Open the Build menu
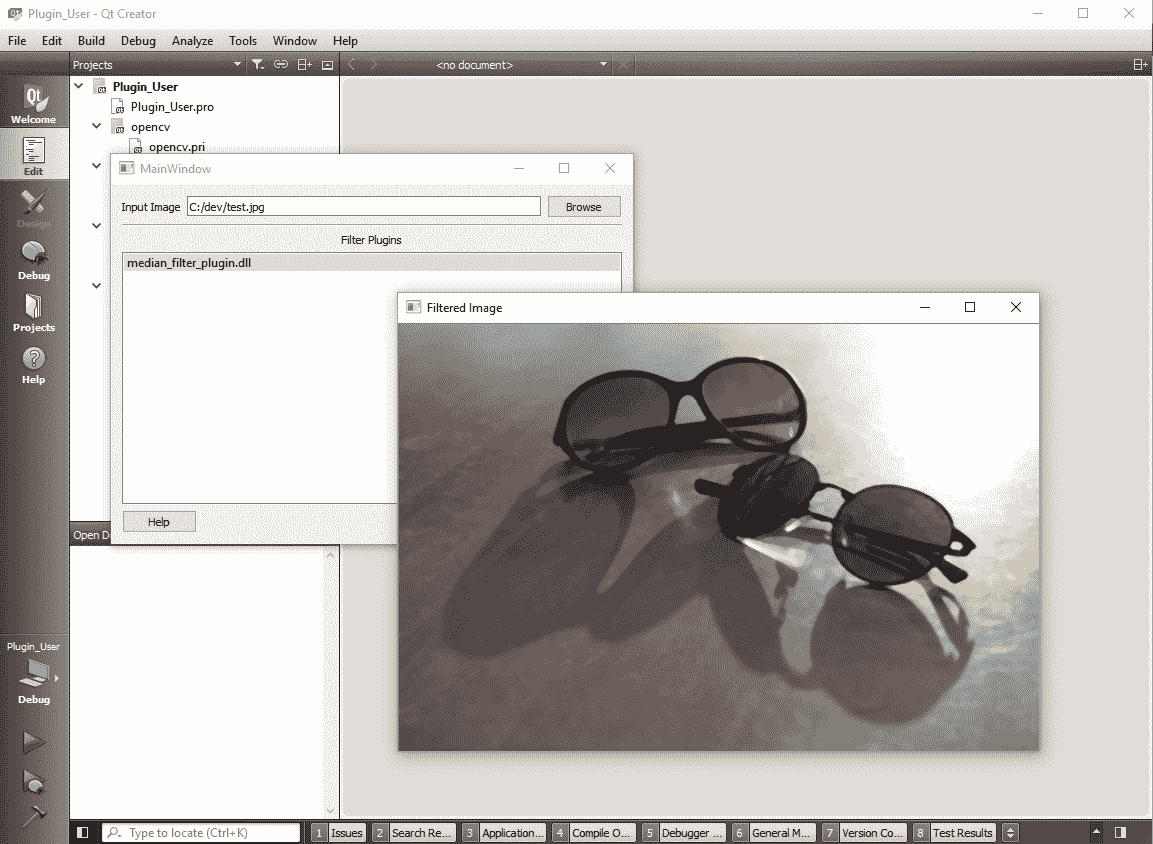Screen dimensions: 1153x844 tap(91, 41)
